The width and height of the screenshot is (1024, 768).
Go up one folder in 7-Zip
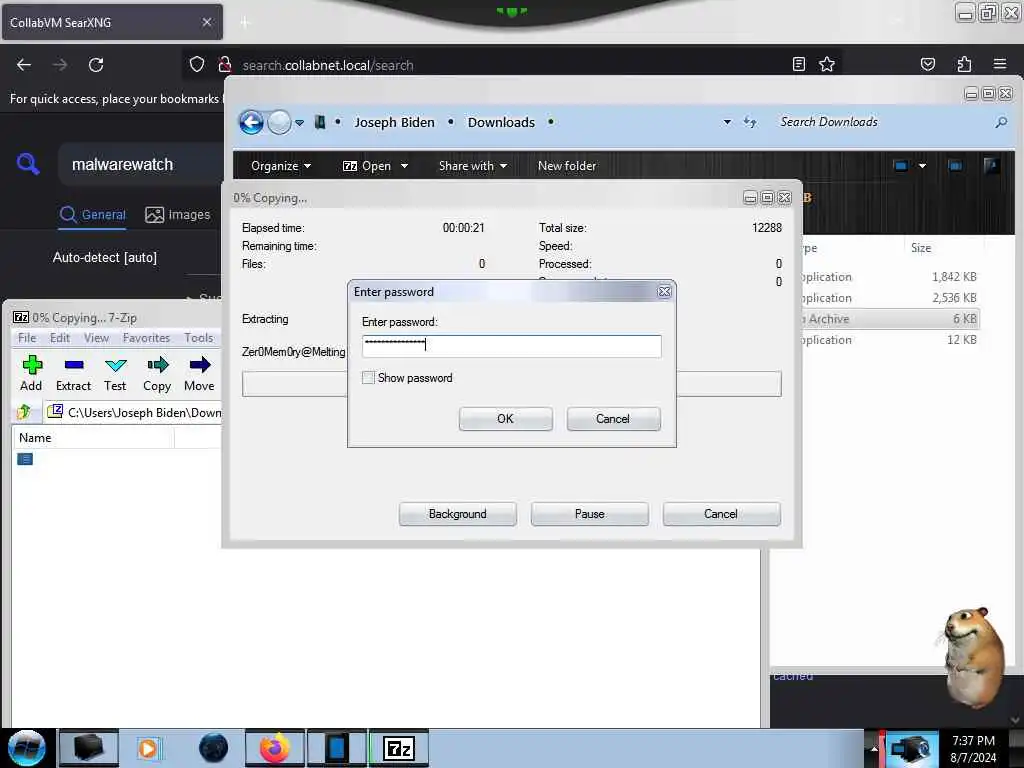tap(24, 412)
